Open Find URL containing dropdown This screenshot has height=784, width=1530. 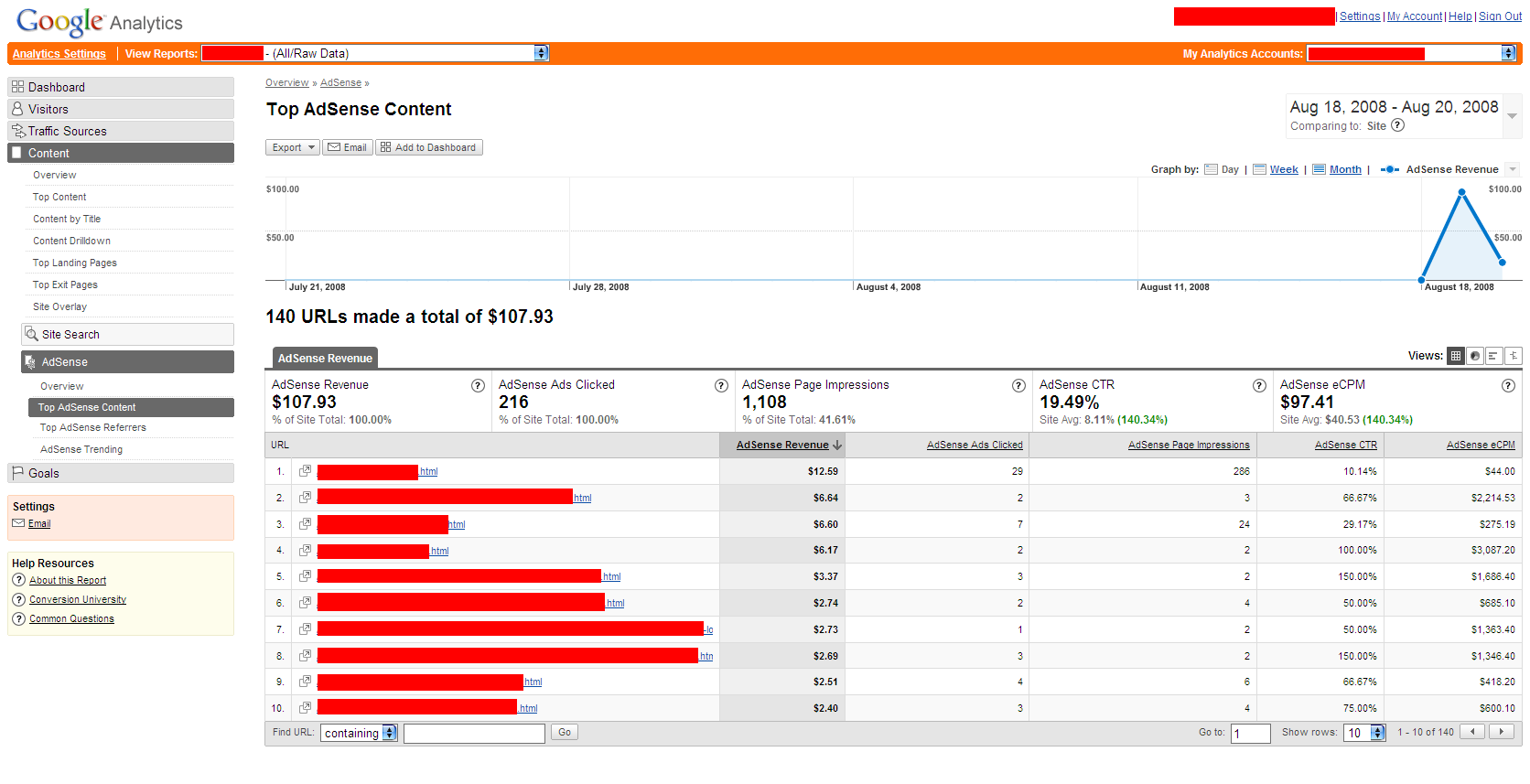(359, 733)
